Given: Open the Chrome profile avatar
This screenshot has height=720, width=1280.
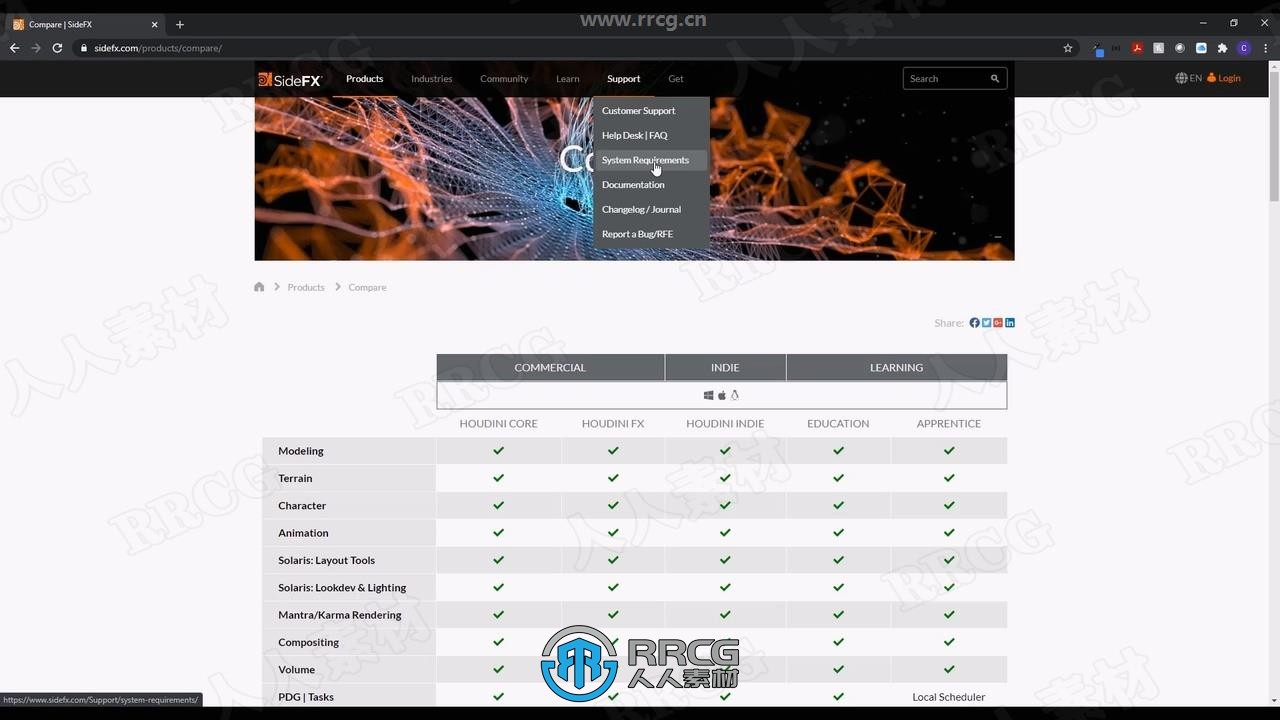Looking at the screenshot, I should [x=1244, y=48].
